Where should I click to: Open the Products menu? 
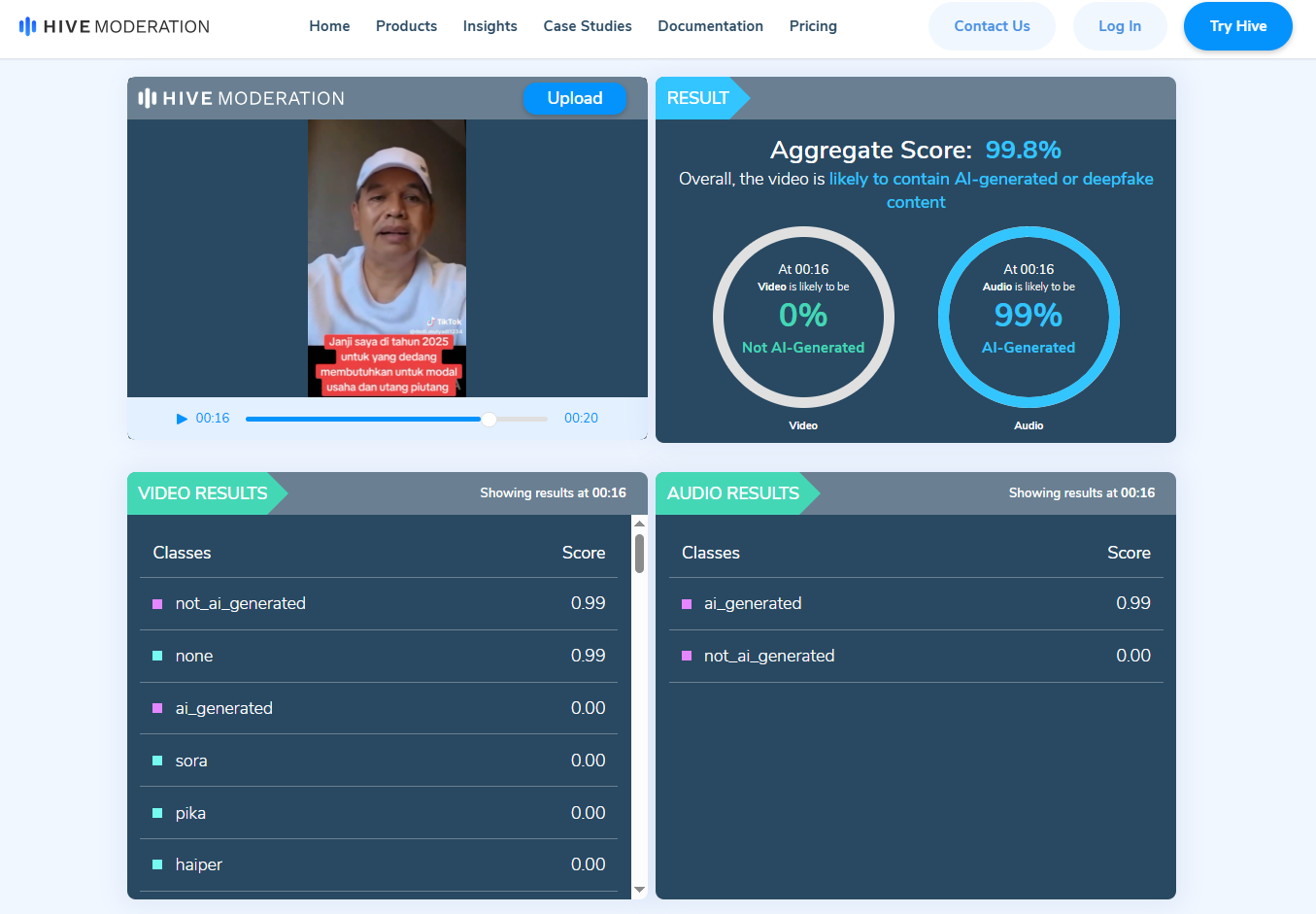[x=406, y=26]
